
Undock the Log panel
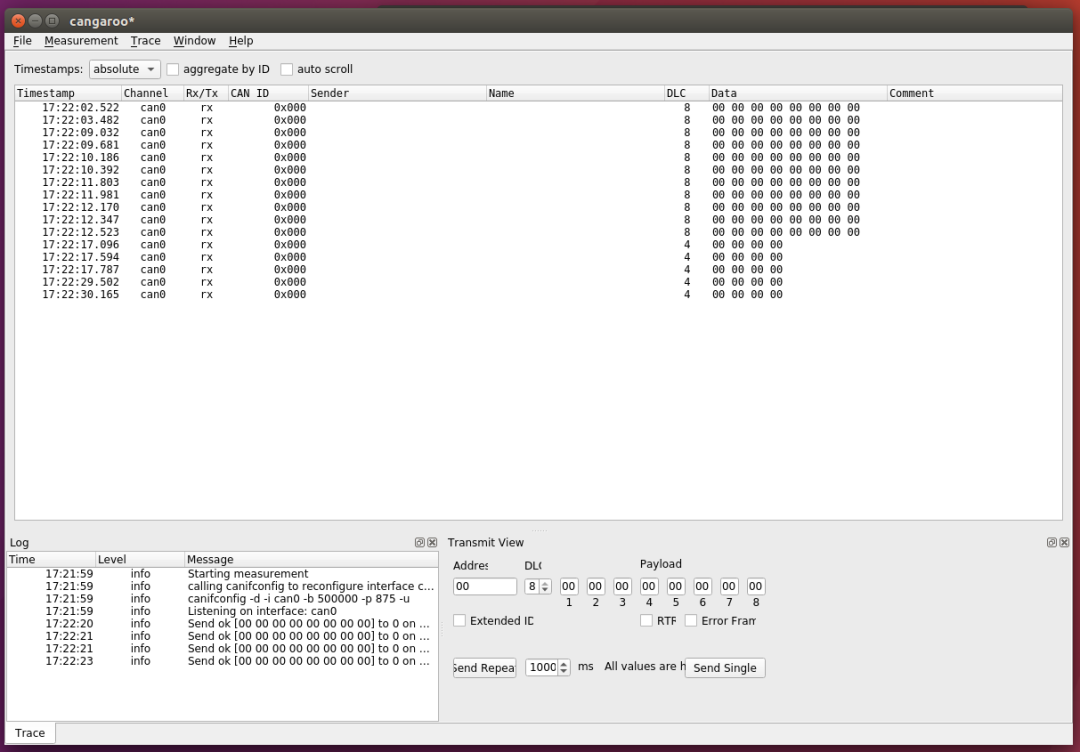[418, 542]
